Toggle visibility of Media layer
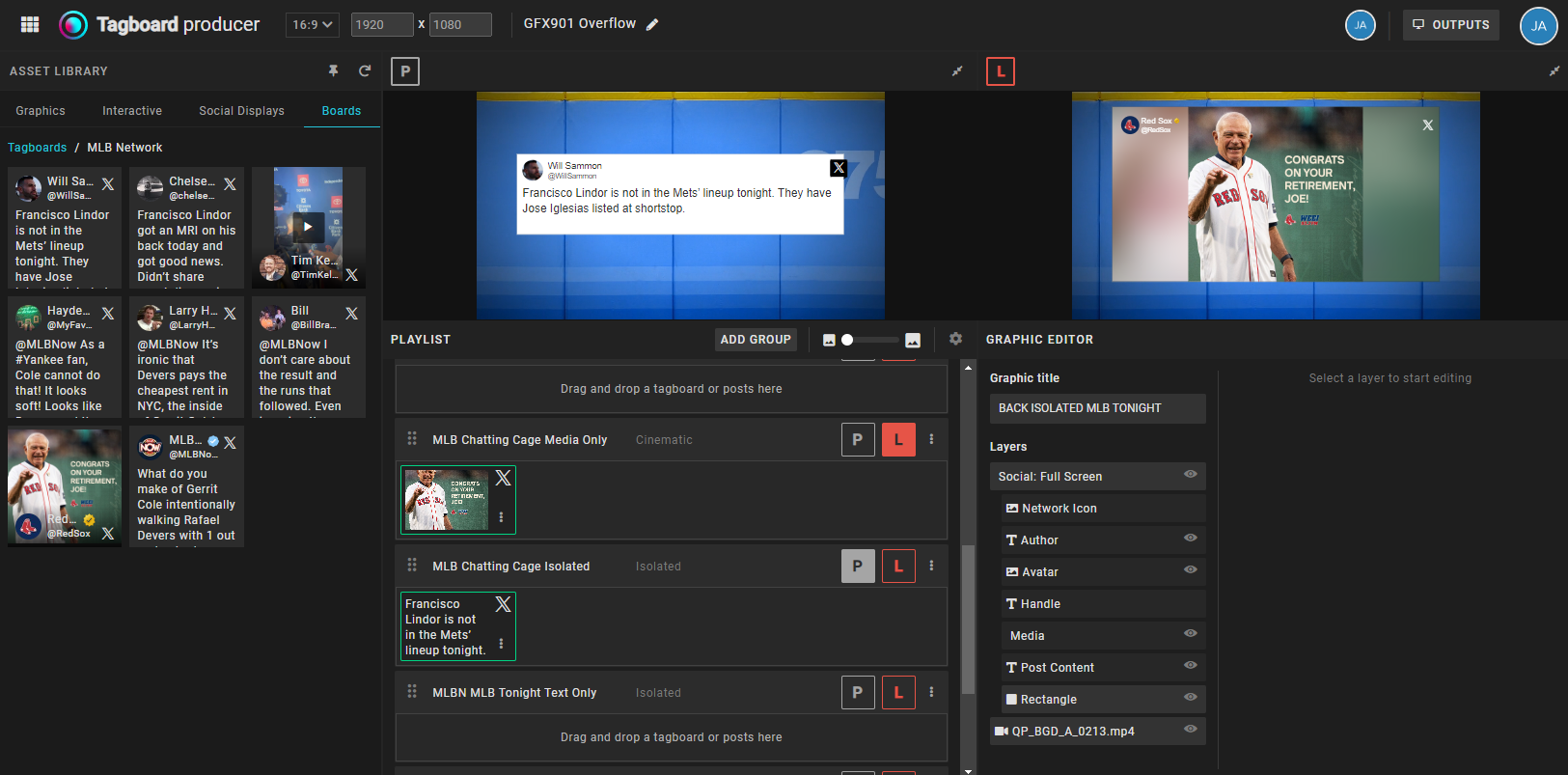This screenshot has width=1568, height=775. (1191, 633)
